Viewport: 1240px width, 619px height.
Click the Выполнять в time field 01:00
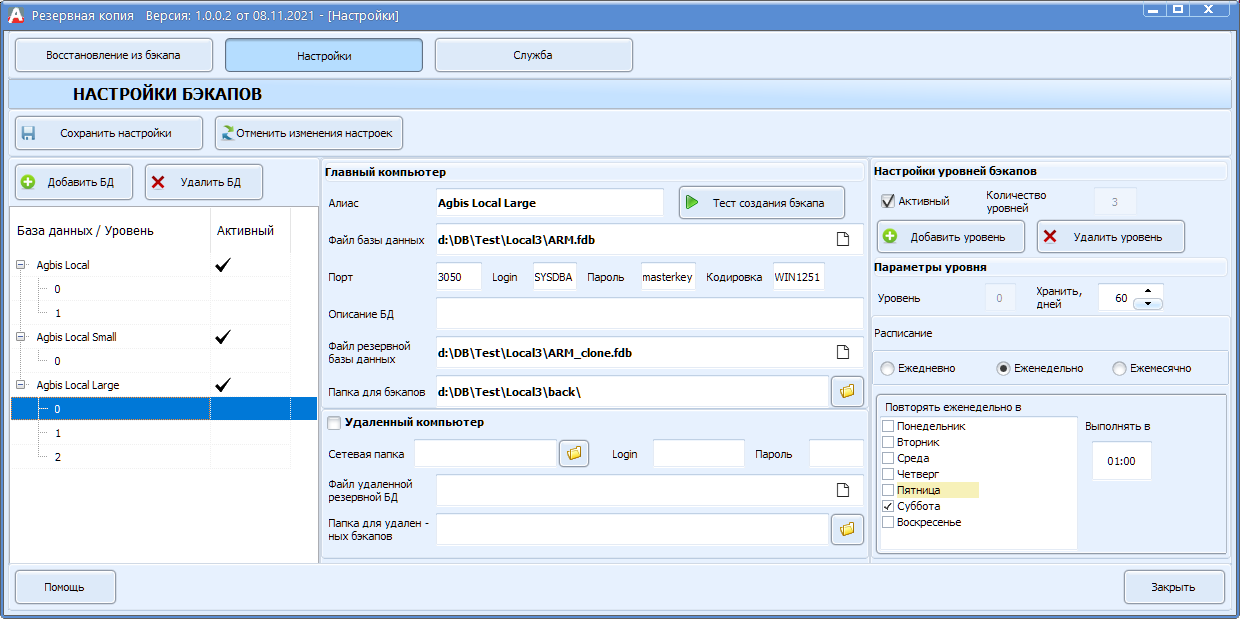point(1122,462)
